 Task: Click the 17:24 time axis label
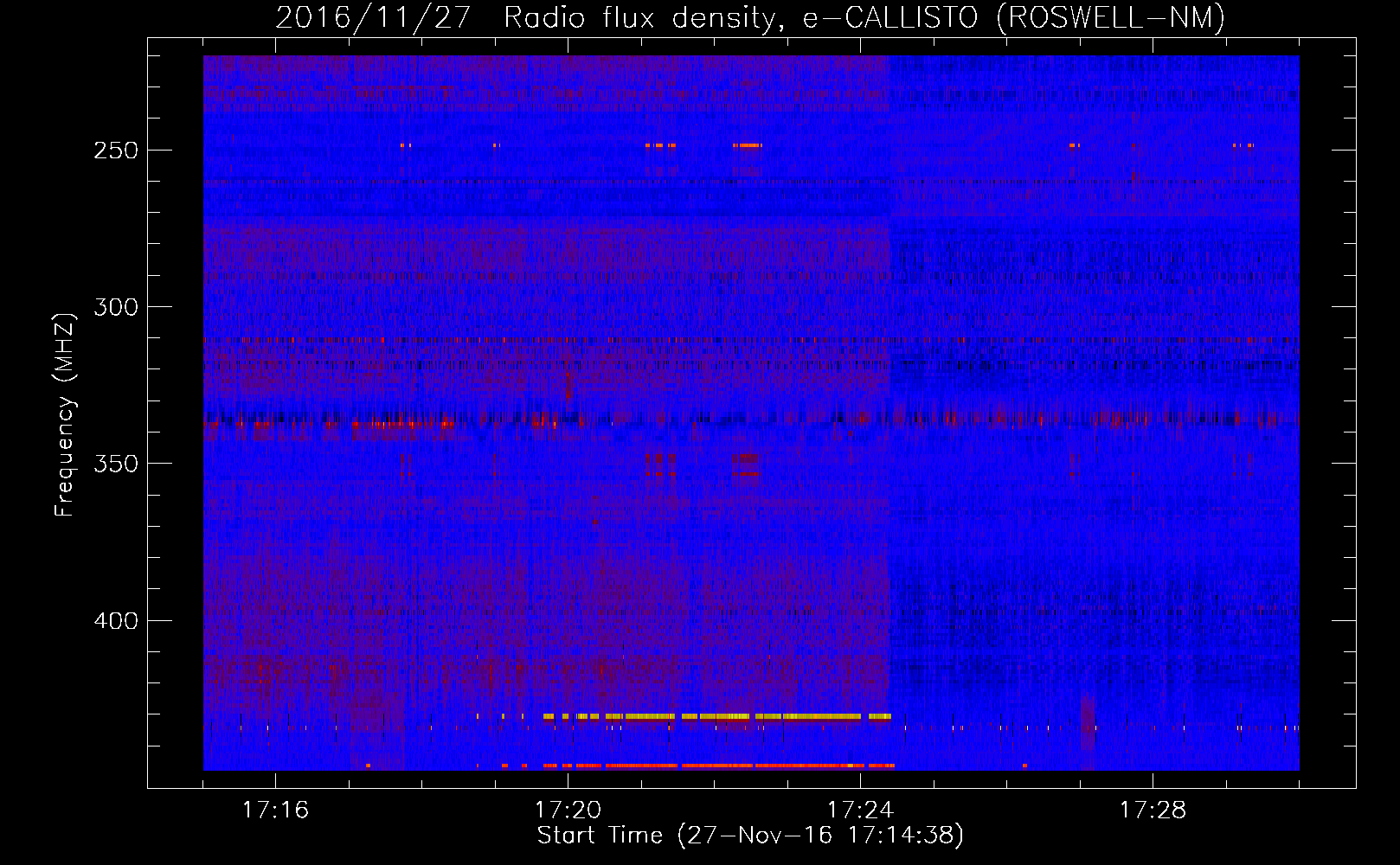(x=860, y=811)
